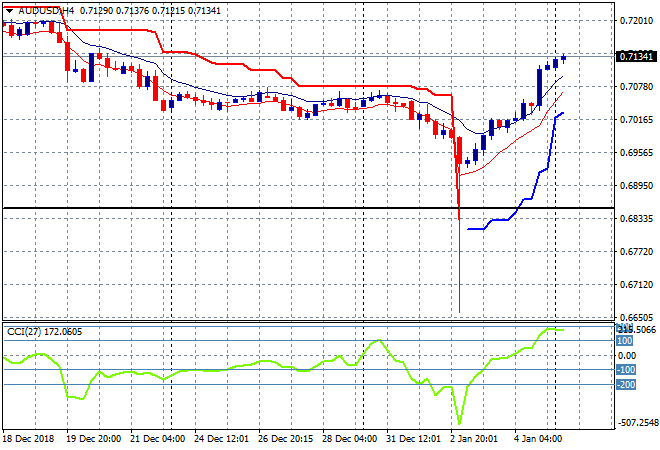Image resolution: width=660 pixels, height=450 pixels.
Task: Select the OHLC values 0.71290 0.71376 0.71215 0.71341
Action: tap(150, 11)
